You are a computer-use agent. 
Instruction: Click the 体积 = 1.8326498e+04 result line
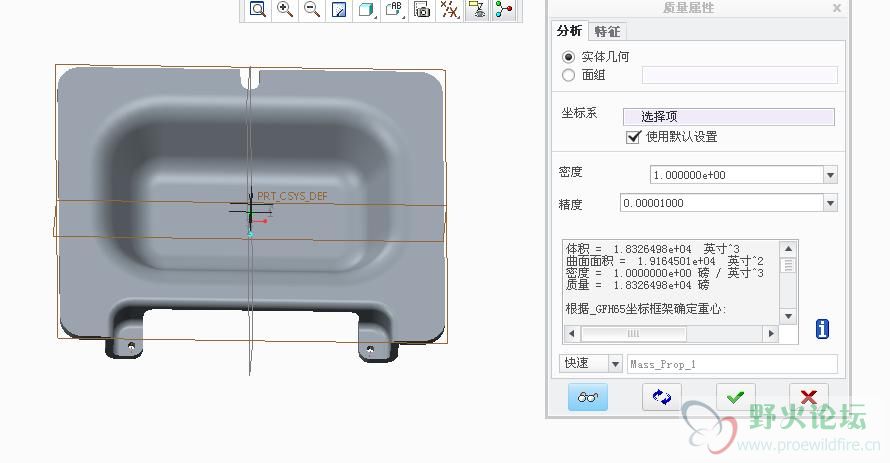pyautogui.click(x=653, y=249)
